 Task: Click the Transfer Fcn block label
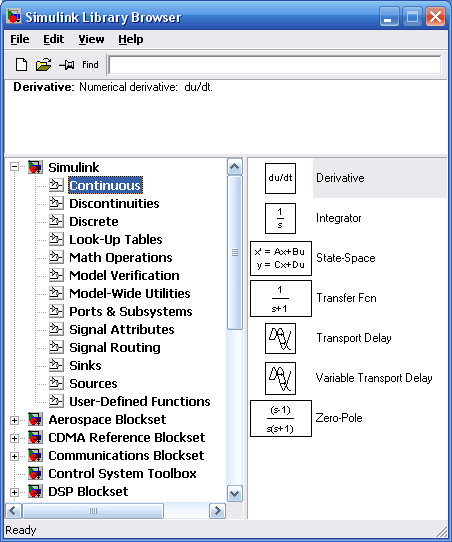pyautogui.click(x=346, y=298)
